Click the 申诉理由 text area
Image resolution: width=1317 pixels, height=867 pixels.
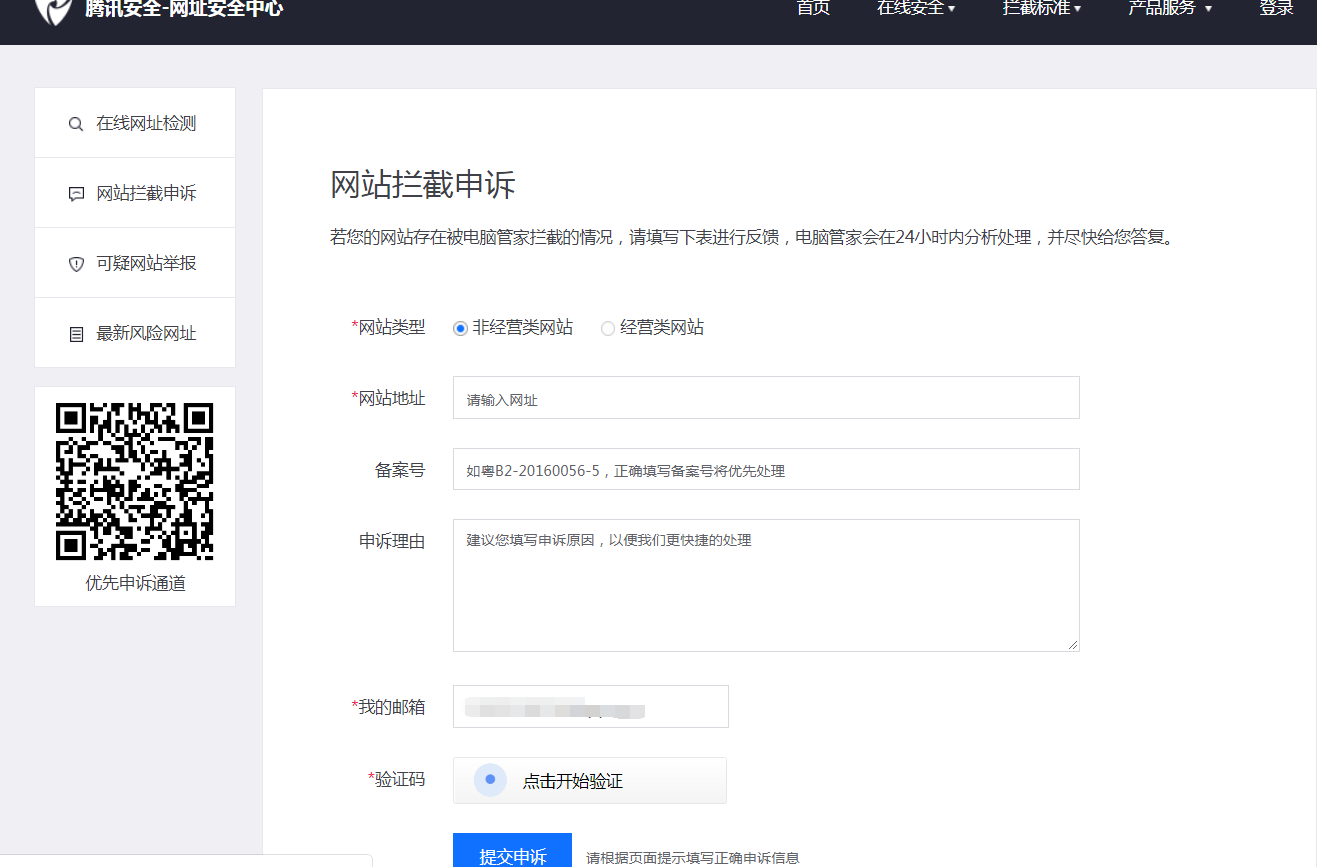[x=766, y=586]
